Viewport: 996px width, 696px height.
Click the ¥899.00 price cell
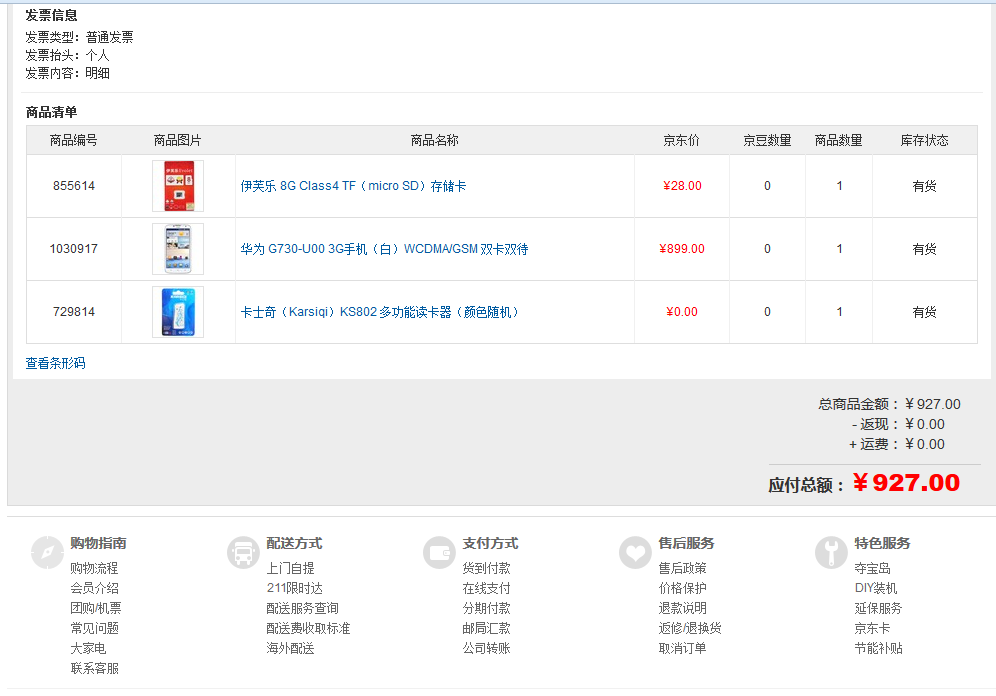[x=682, y=249]
